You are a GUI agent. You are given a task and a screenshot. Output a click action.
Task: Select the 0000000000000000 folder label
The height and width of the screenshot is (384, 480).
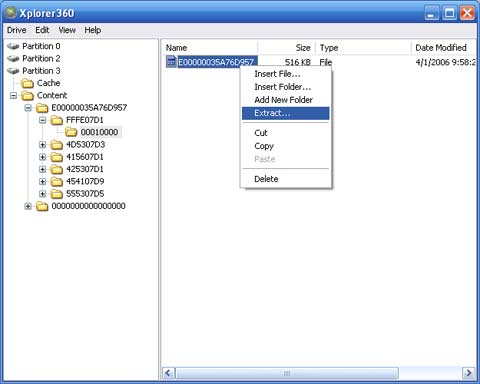(x=89, y=206)
